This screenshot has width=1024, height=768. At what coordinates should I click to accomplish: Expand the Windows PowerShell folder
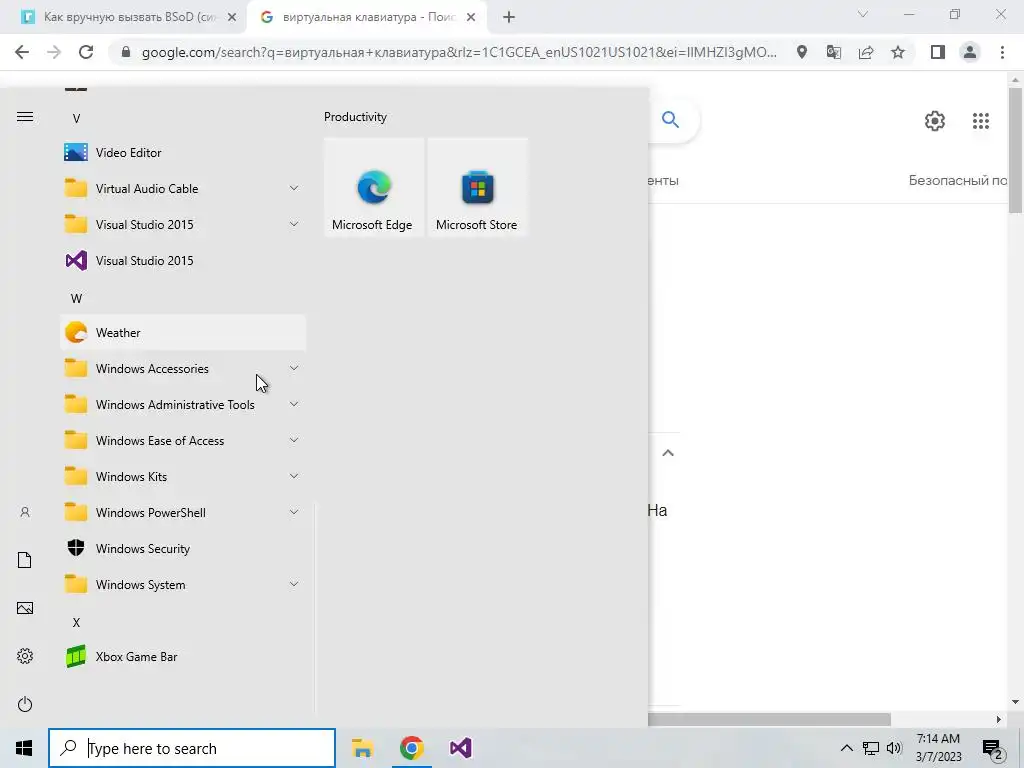click(183, 513)
